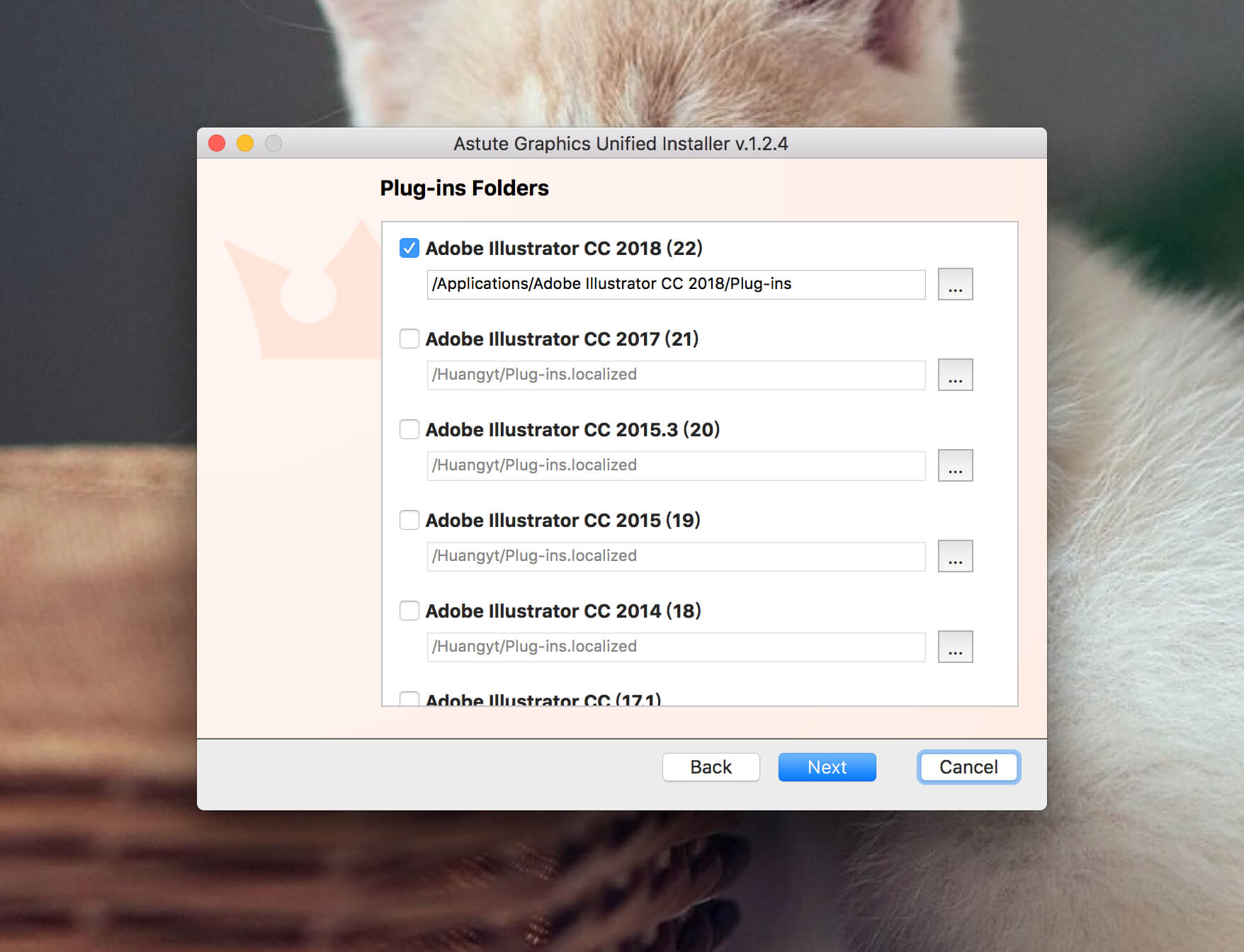Click the CC 2018 Plug-ins path field
Image resolution: width=1244 pixels, height=952 pixels.
(x=676, y=284)
